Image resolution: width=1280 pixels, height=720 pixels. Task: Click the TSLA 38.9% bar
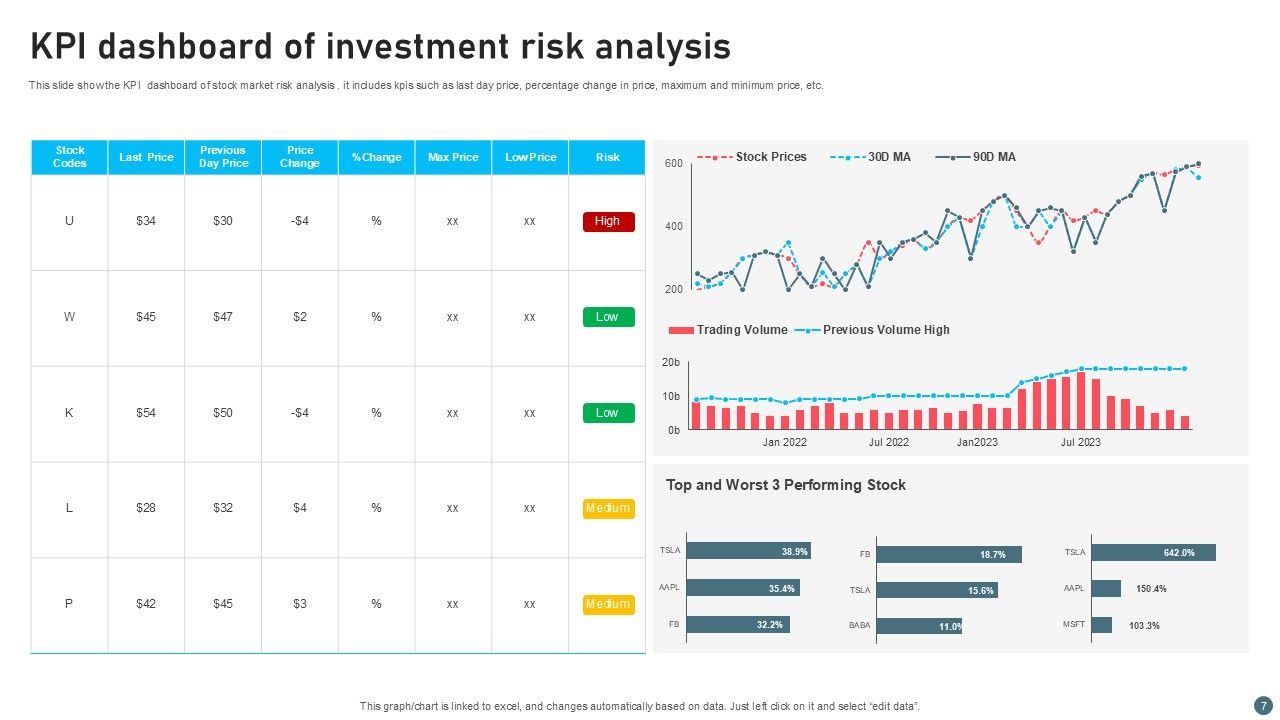tap(748, 551)
